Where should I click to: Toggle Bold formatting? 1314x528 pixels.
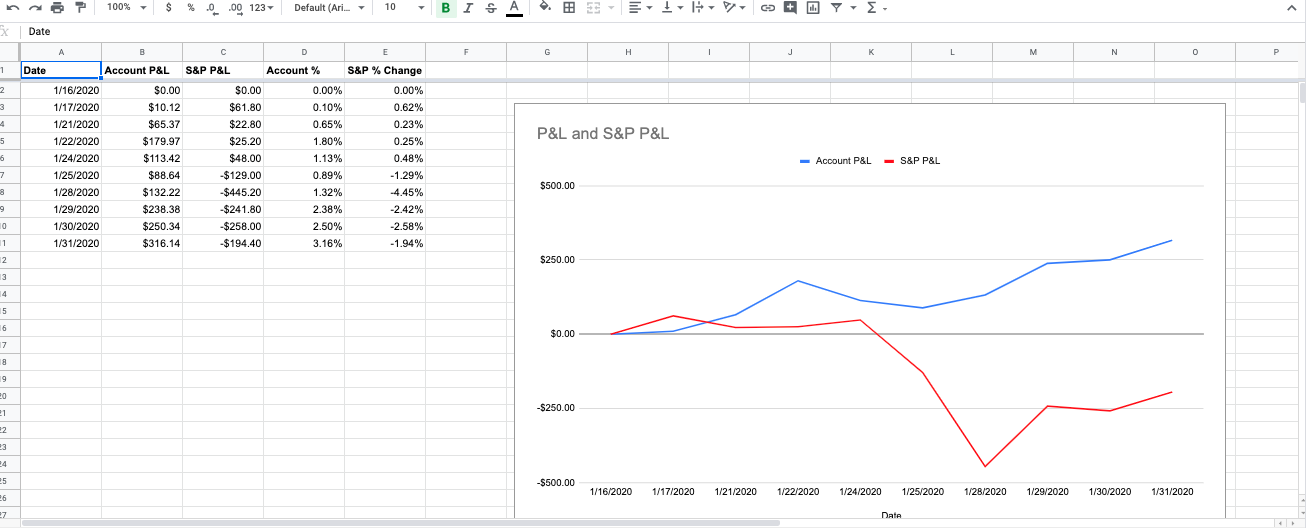click(444, 8)
